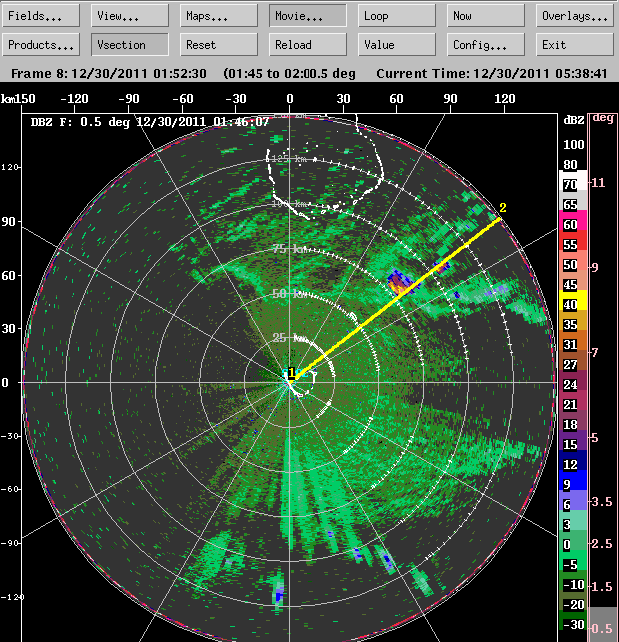Open the Products... dialog
619x642 pixels.
pyautogui.click(x=41, y=44)
